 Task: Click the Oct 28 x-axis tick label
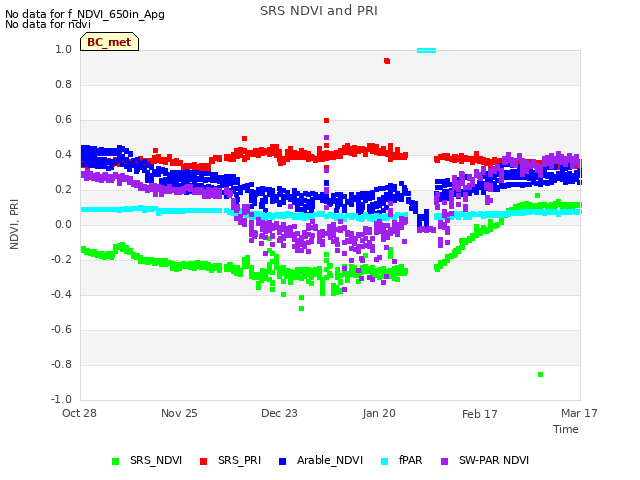tap(79, 413)
